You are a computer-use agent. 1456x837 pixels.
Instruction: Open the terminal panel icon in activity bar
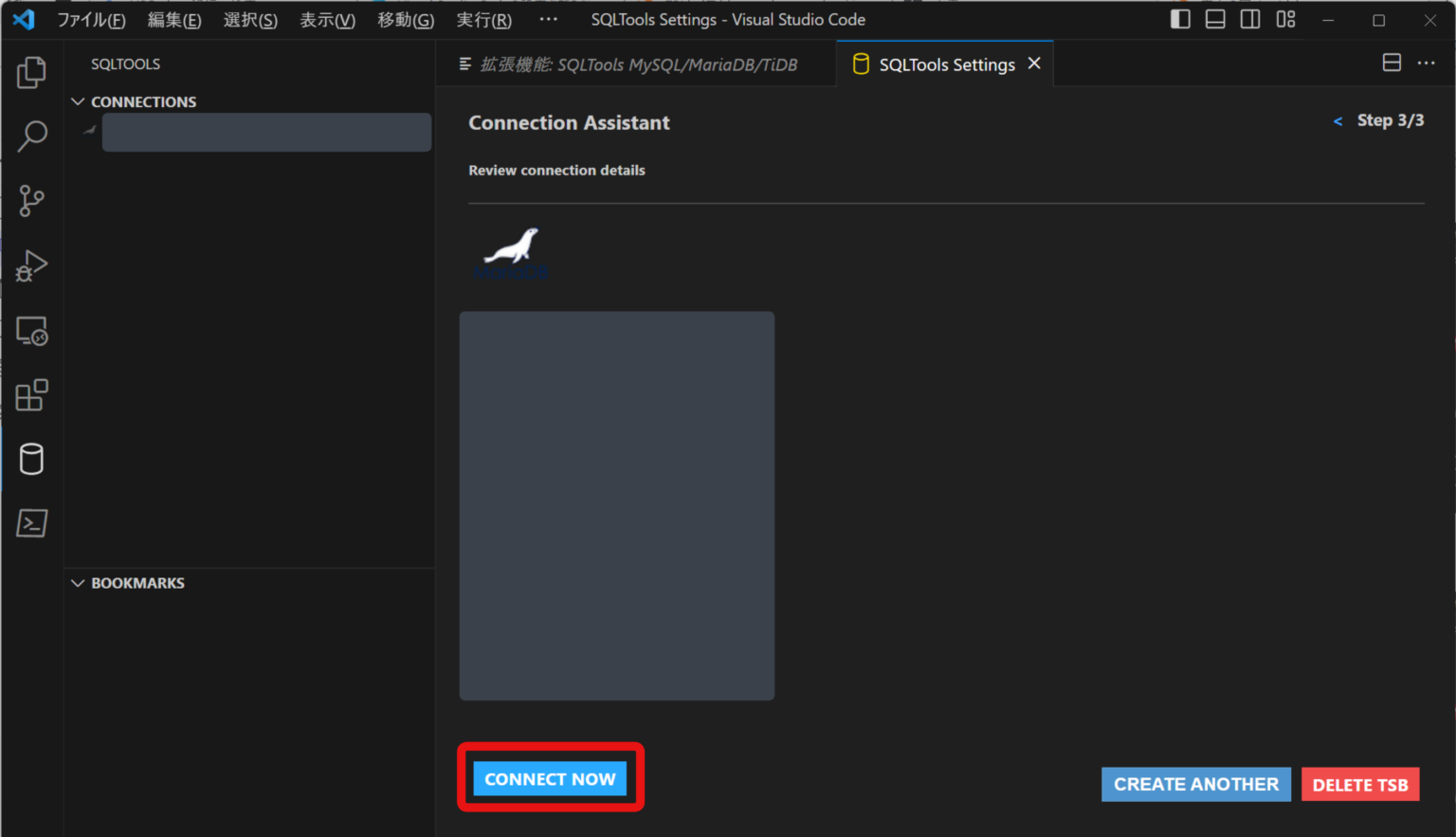point(31,523)
